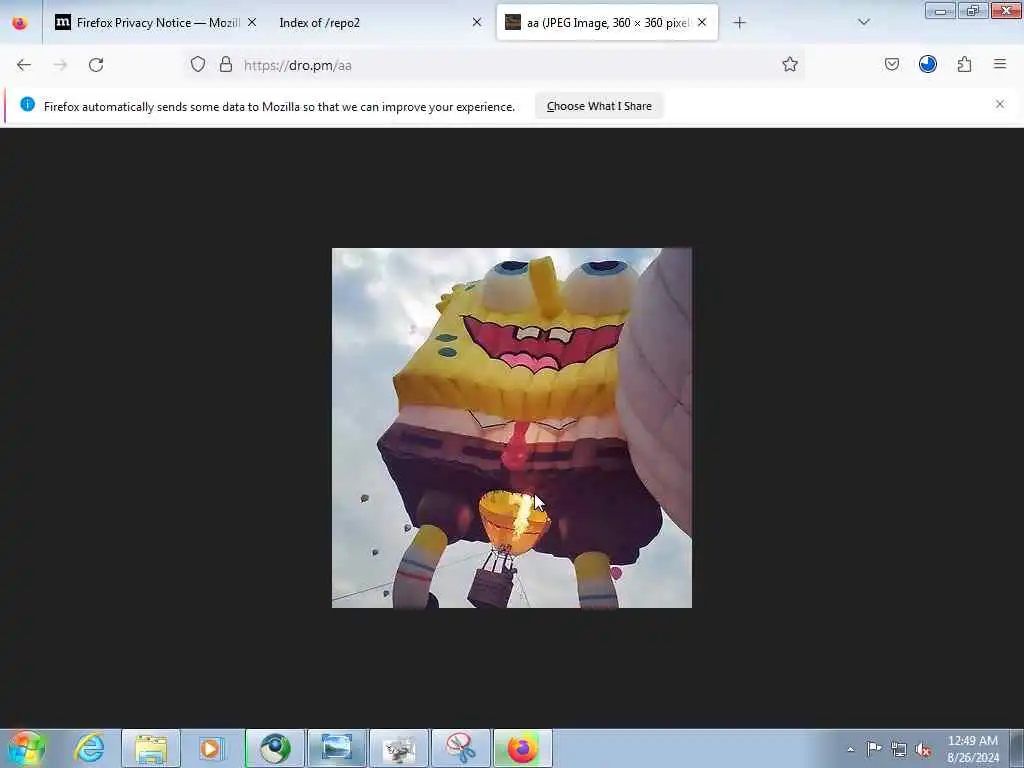Screen dimensions: 1024x768
Task: Close the Firefox Privacy Notice tab
Action: pos(252,22)
